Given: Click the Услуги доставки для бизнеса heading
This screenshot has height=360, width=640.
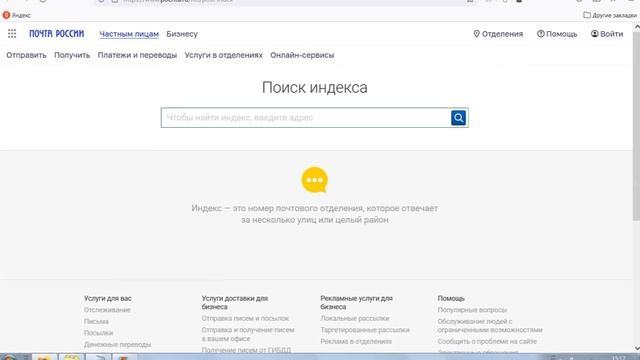Looking at the screenshot, I should 235,302.
